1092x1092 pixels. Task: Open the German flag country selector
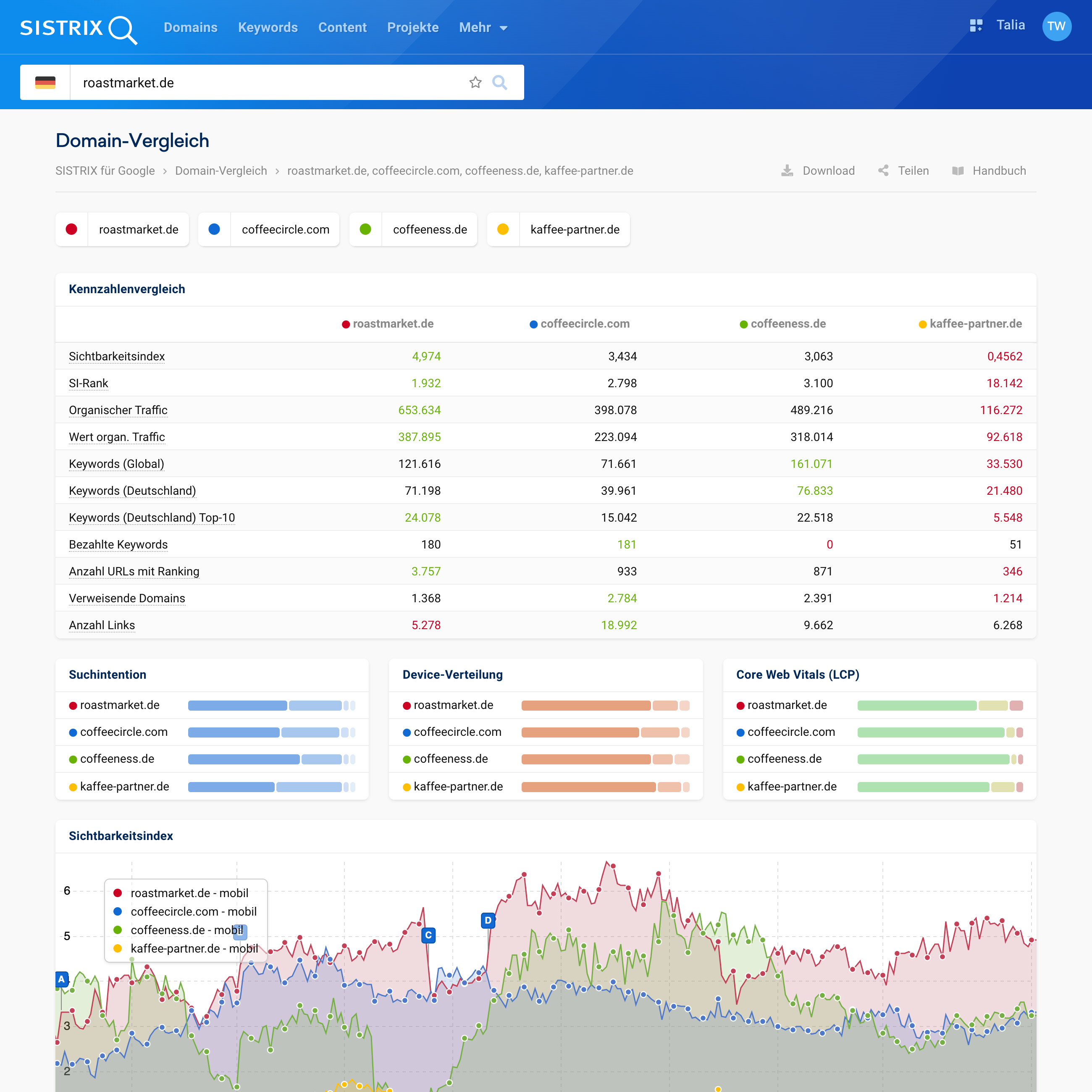click(45, 82)
